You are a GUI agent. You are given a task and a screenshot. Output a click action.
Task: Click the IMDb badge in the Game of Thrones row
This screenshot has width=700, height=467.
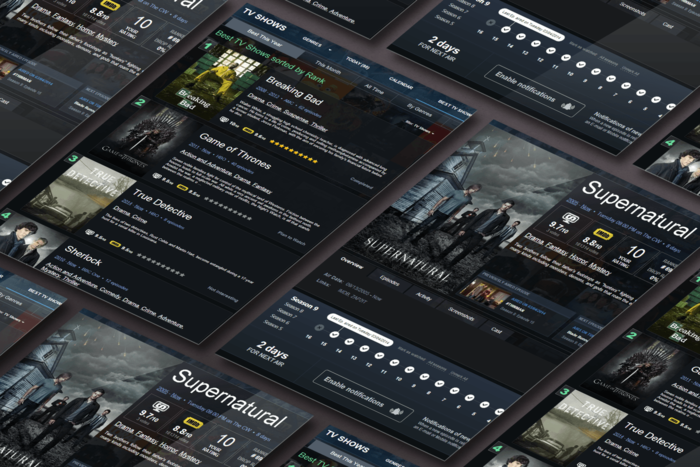point(182,187)
